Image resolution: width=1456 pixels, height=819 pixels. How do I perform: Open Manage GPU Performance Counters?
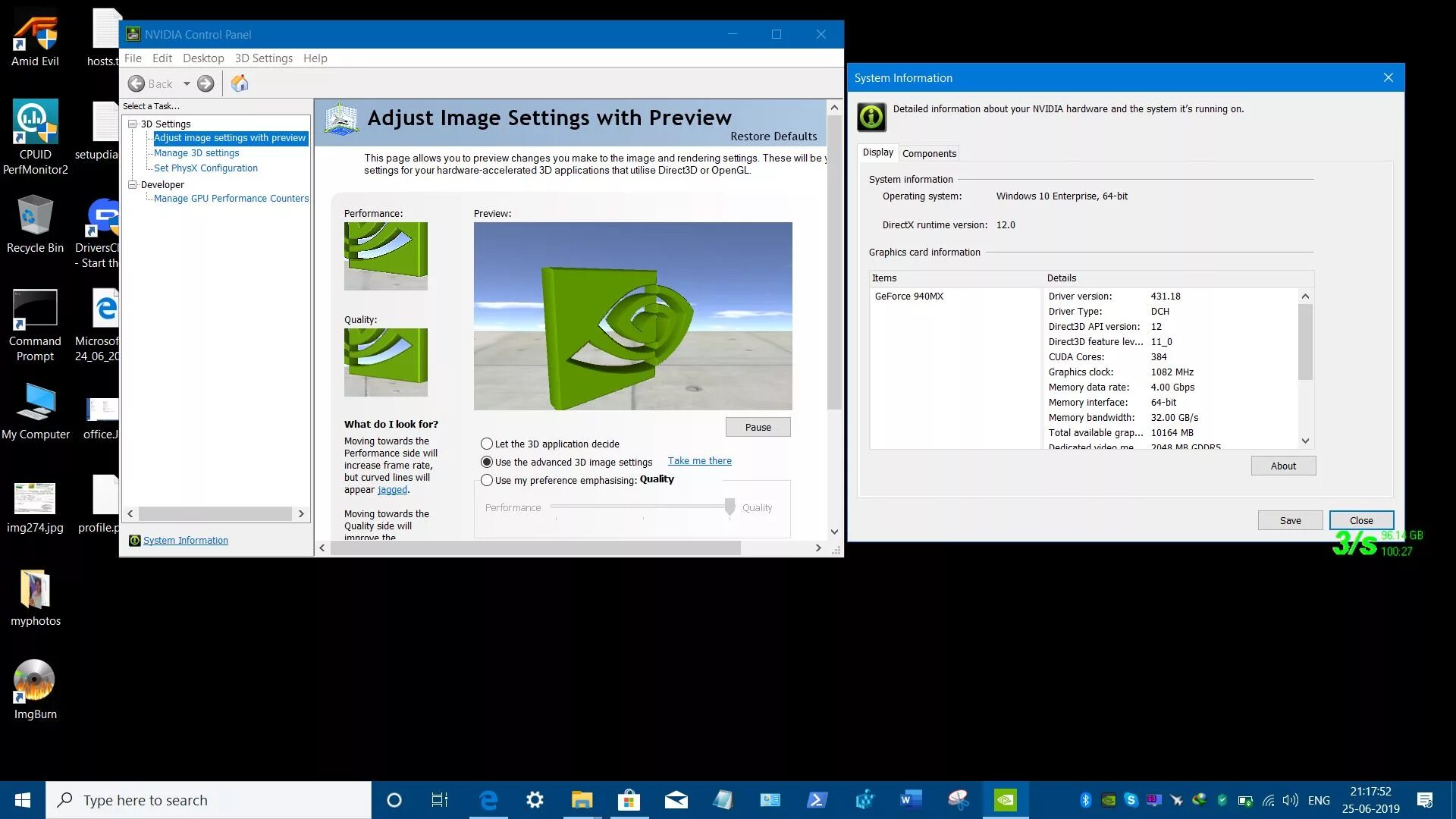pyautogui.click(x=231, y=199)
